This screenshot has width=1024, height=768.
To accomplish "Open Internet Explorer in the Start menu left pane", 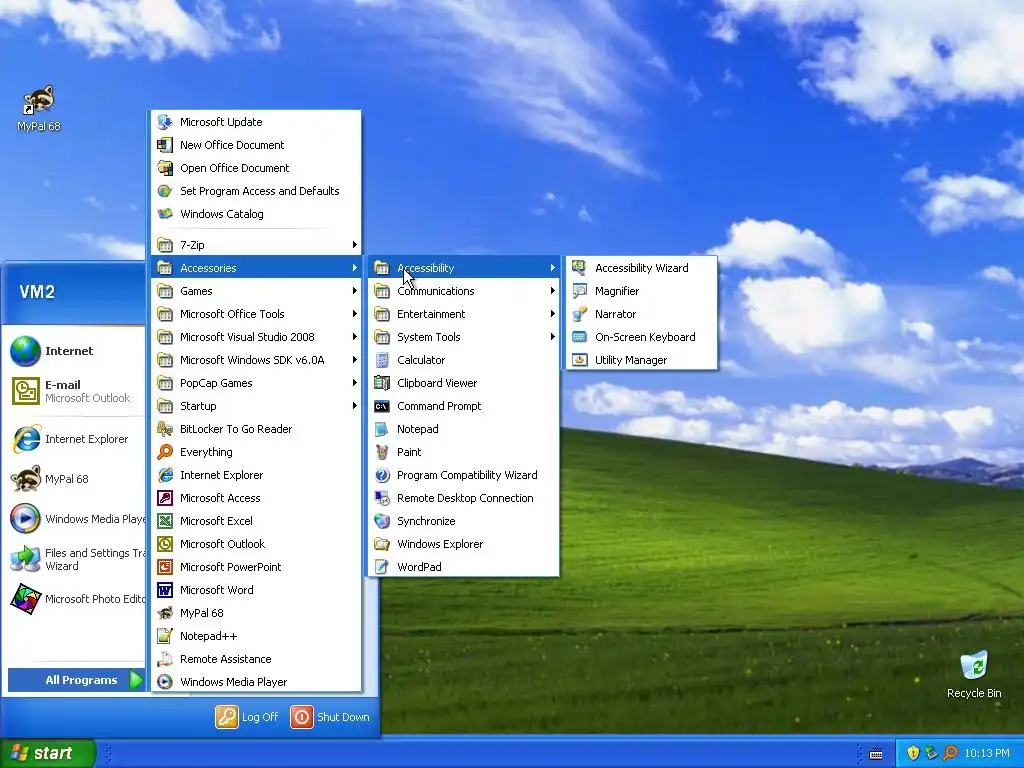I will pos(76,439).
